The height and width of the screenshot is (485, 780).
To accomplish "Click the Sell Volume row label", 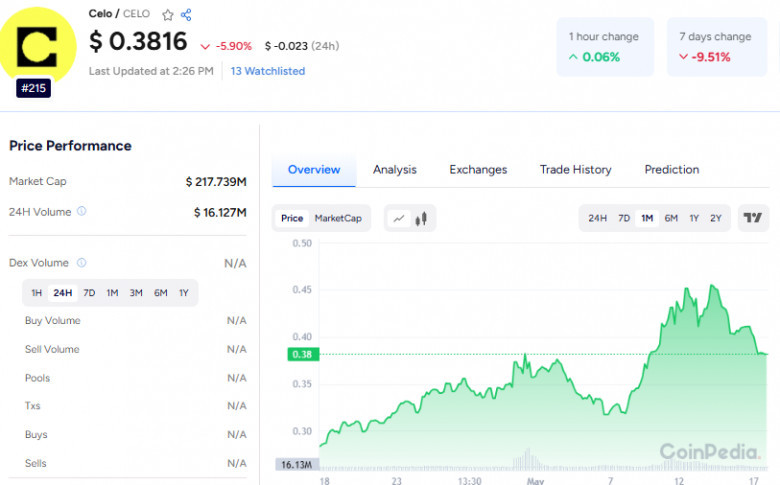I will point(52,349).
